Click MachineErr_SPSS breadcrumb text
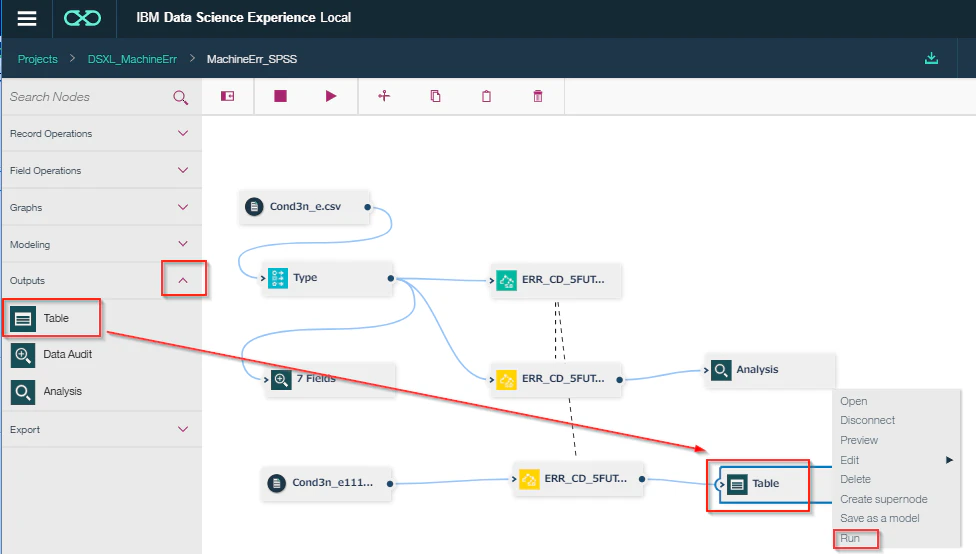 tap(251, 59)
